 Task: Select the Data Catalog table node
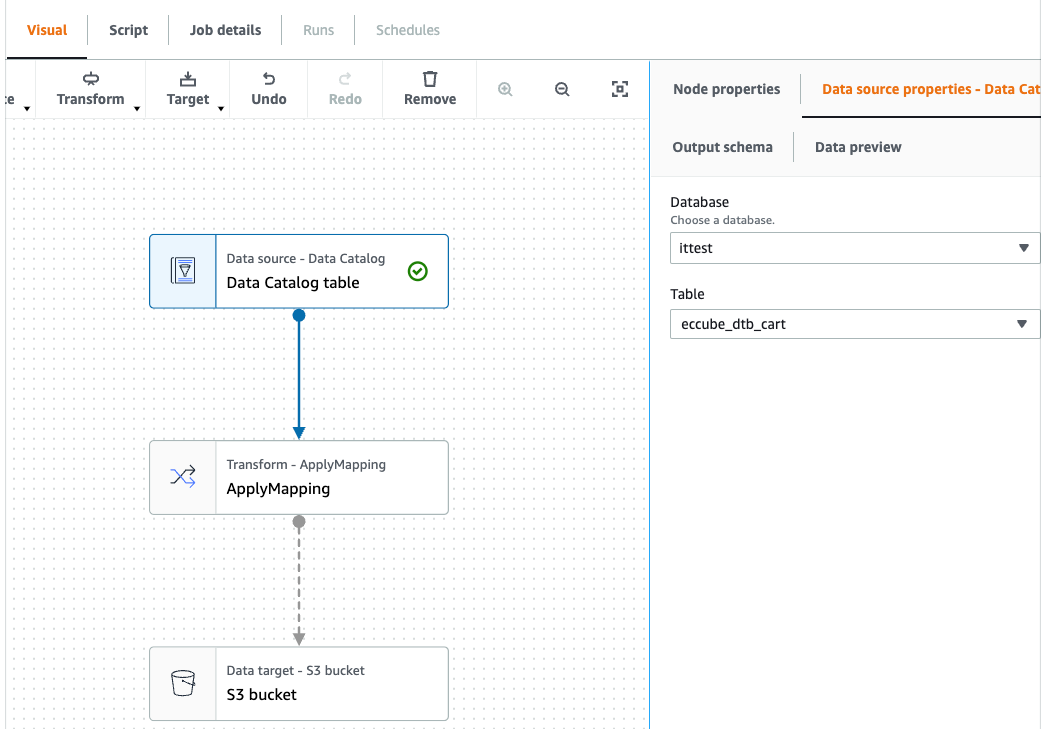[x=299, y=271]
